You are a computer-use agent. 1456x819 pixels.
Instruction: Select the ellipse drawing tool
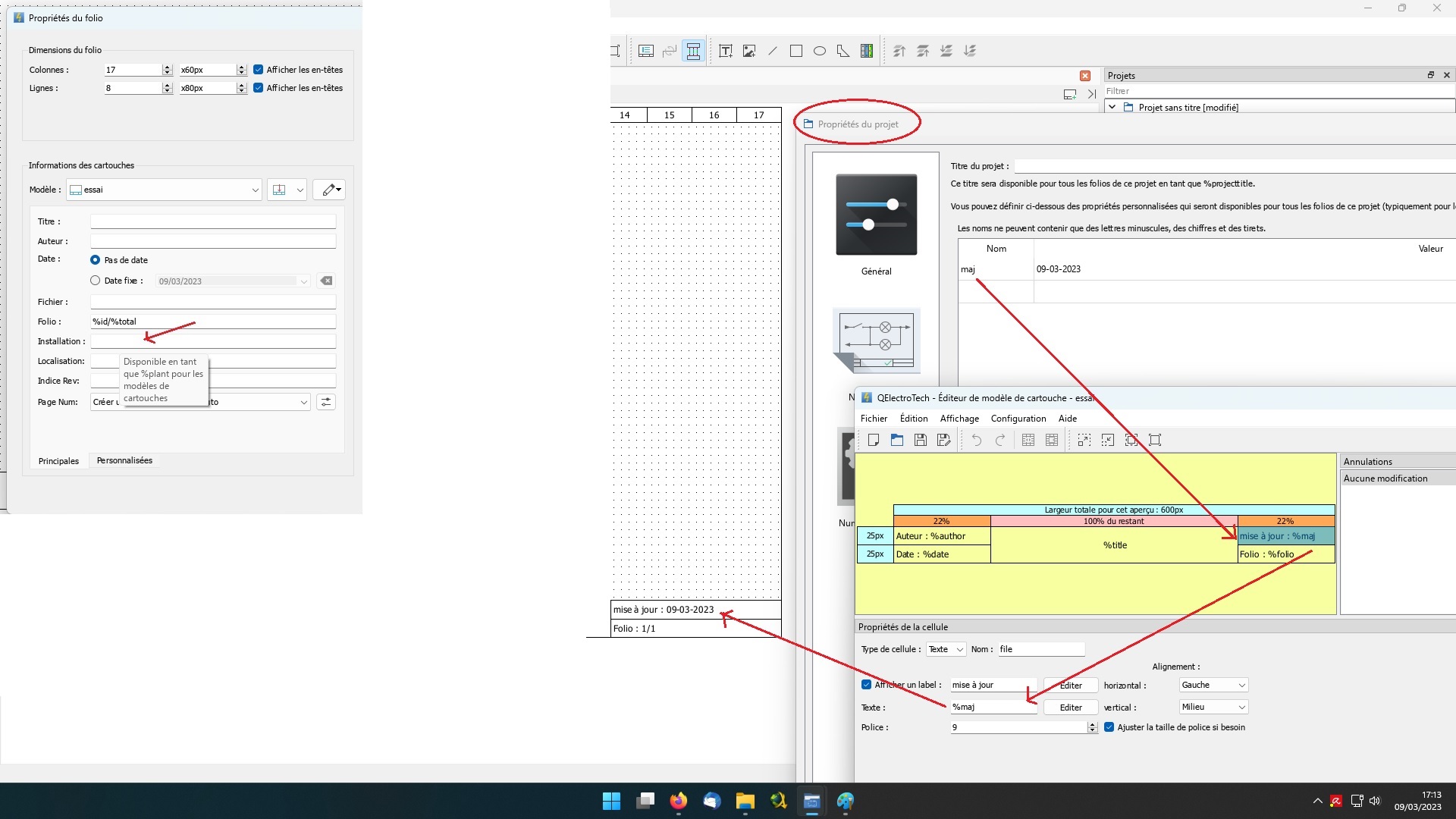[x=820, y=51]
